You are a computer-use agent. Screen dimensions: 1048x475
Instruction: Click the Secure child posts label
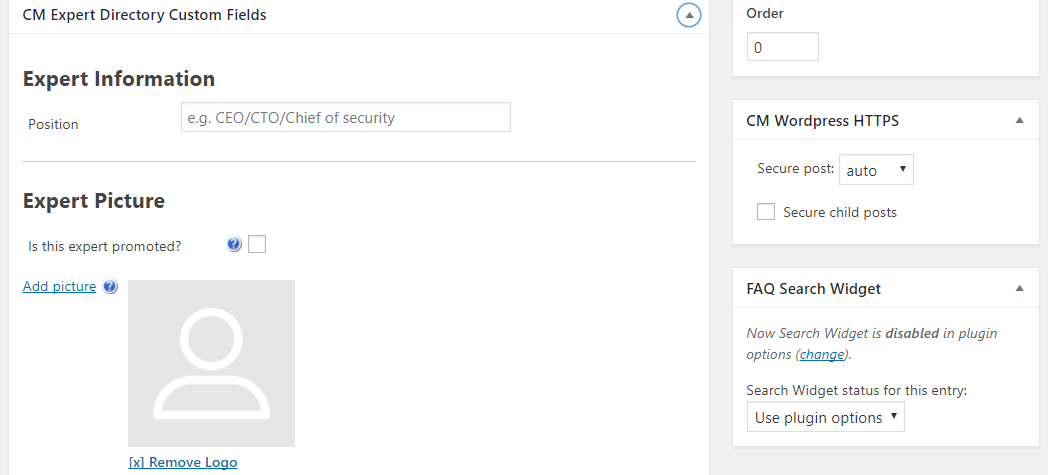click(x=839, y=212)
